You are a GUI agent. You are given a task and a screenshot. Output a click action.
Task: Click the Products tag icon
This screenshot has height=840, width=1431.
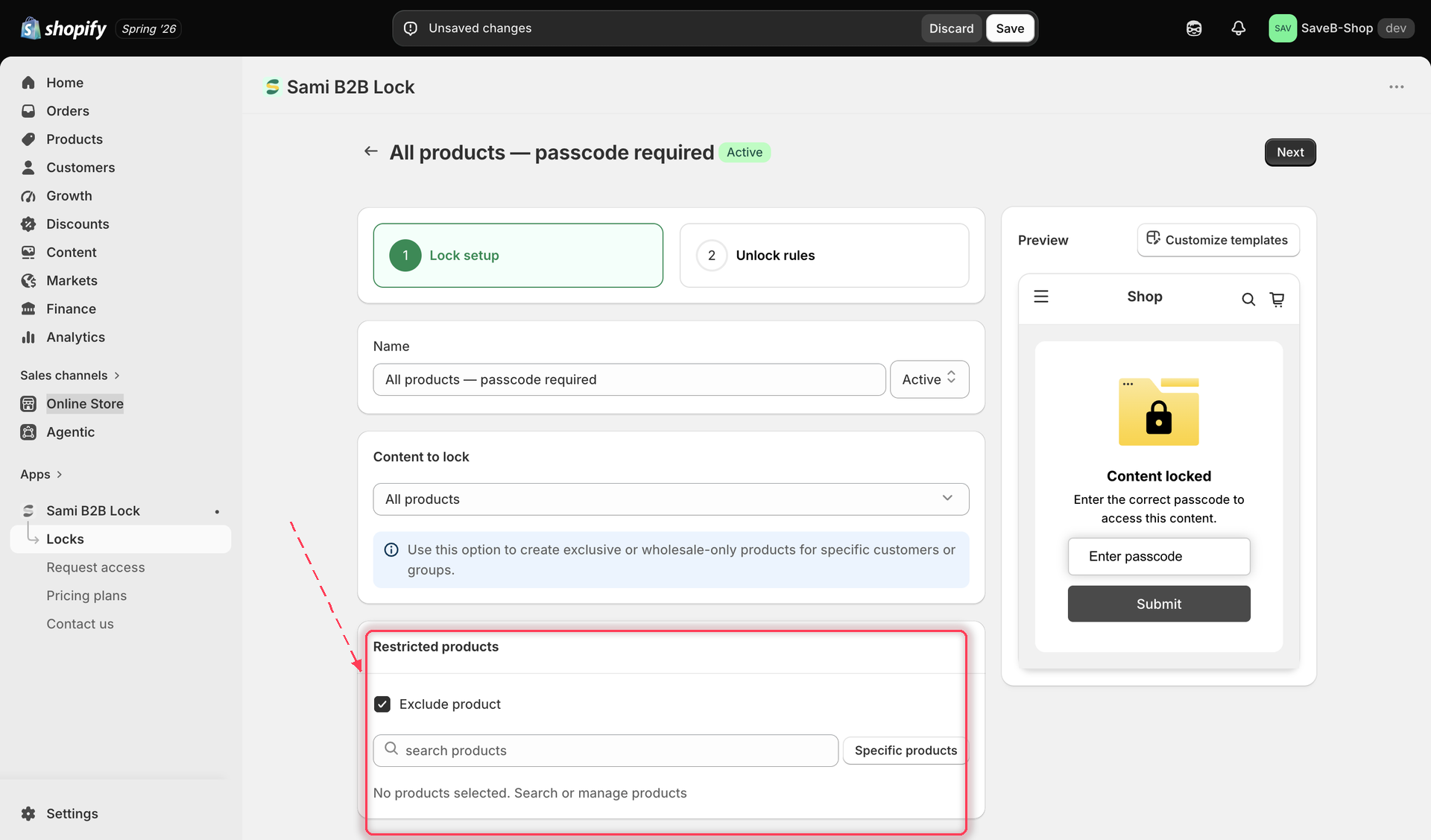tap(28, 139)
